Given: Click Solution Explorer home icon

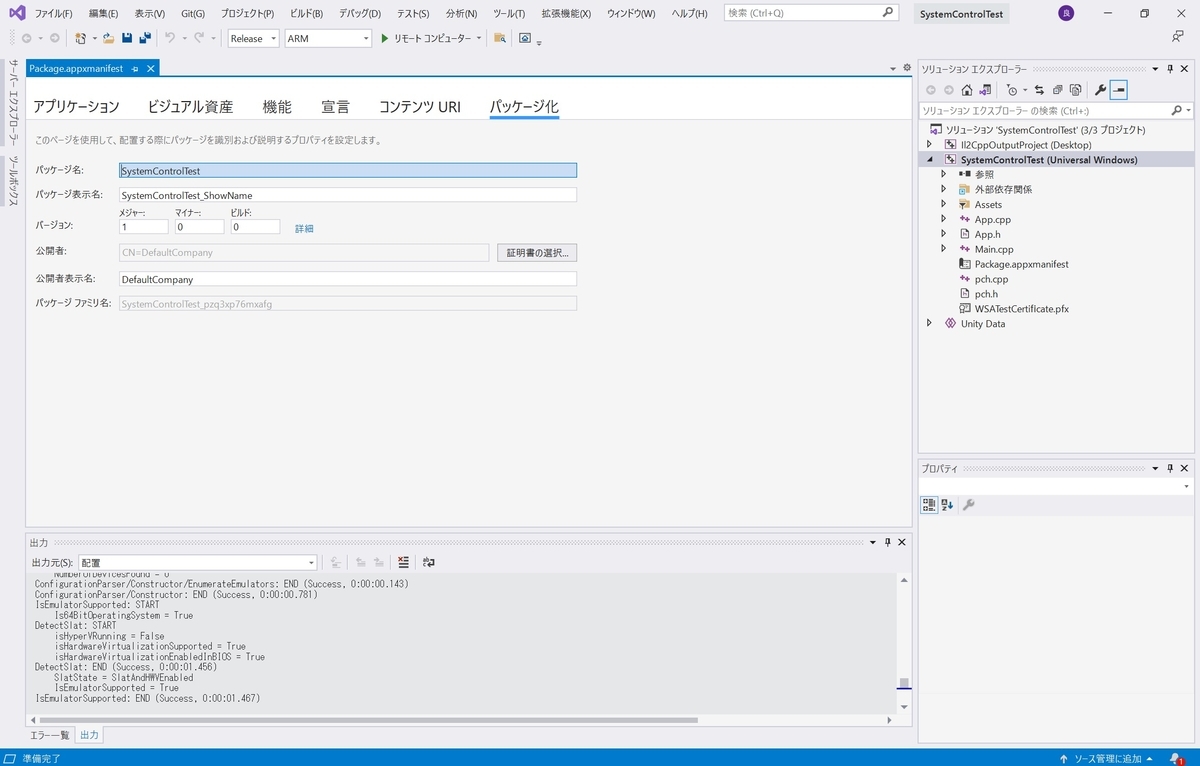Looking at the screenshot, I should (967, 90).
